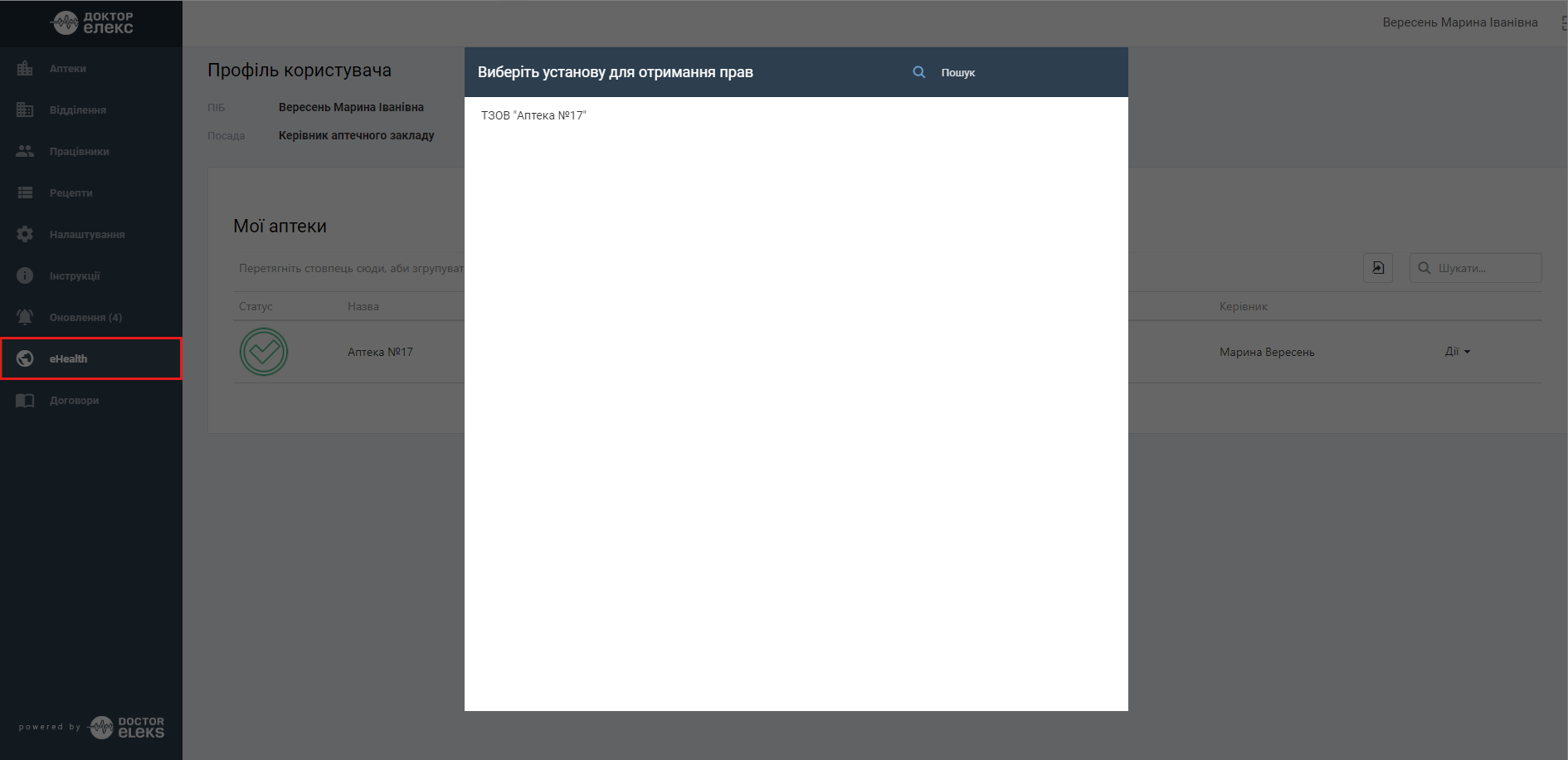Sort by Статус column header
Viewport: 1568px width, 760px height.
[x=256, y=306]
